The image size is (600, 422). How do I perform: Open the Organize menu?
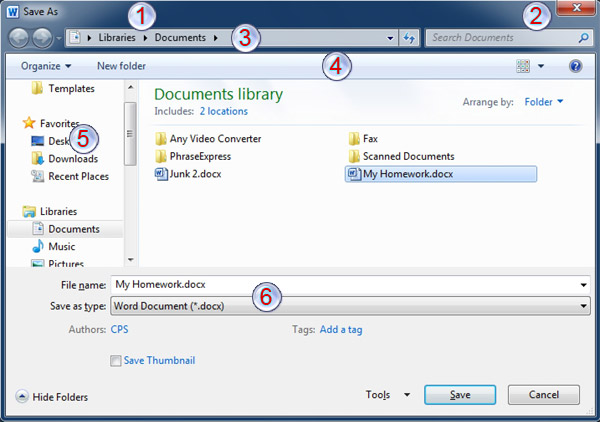45,66
